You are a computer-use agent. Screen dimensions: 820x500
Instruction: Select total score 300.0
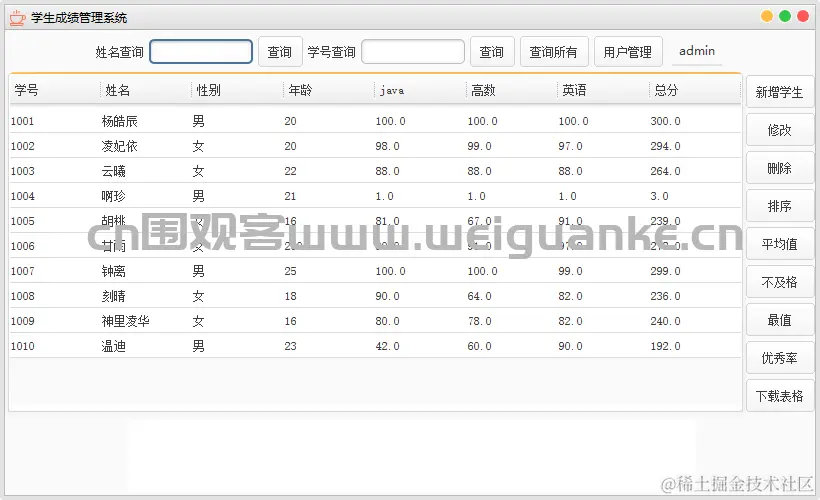point(665,121)
